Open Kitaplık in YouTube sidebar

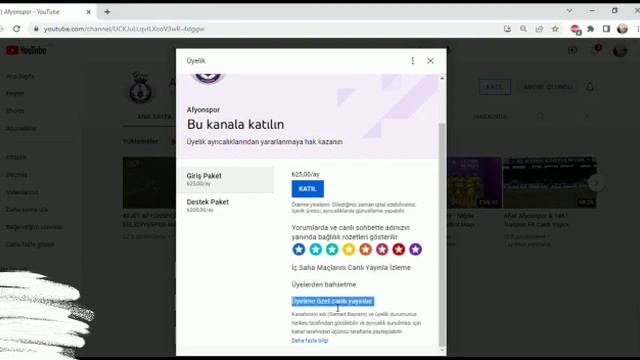16,157
